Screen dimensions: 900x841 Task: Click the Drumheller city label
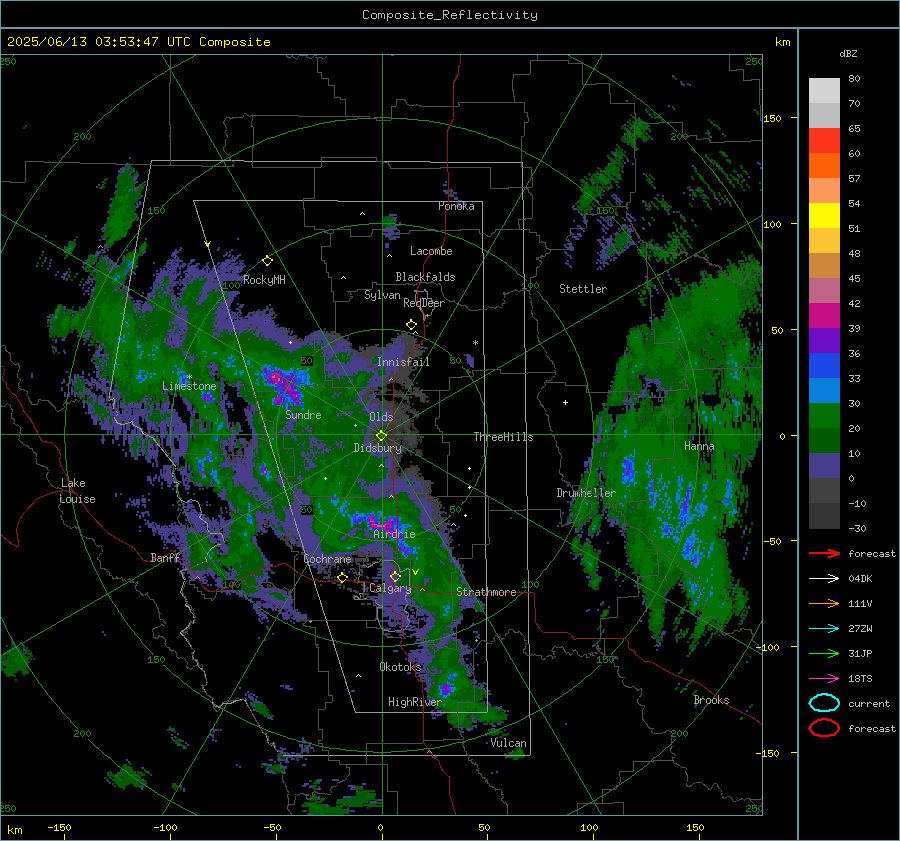tap(586, 493)
